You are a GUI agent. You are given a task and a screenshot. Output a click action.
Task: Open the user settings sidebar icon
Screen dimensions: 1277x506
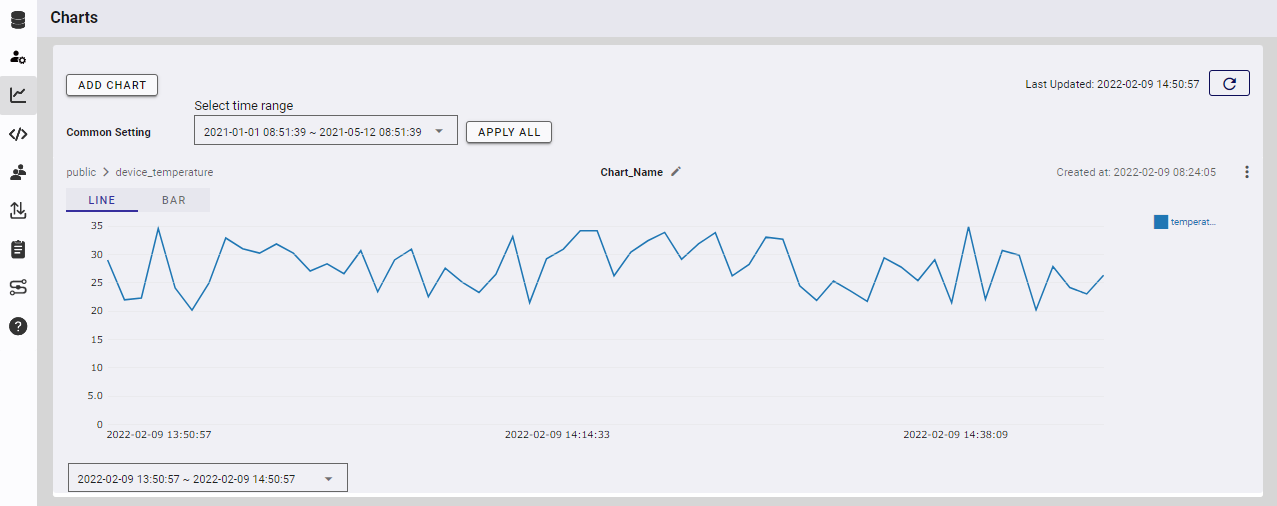pyautogui.click(x=18, y=57)
